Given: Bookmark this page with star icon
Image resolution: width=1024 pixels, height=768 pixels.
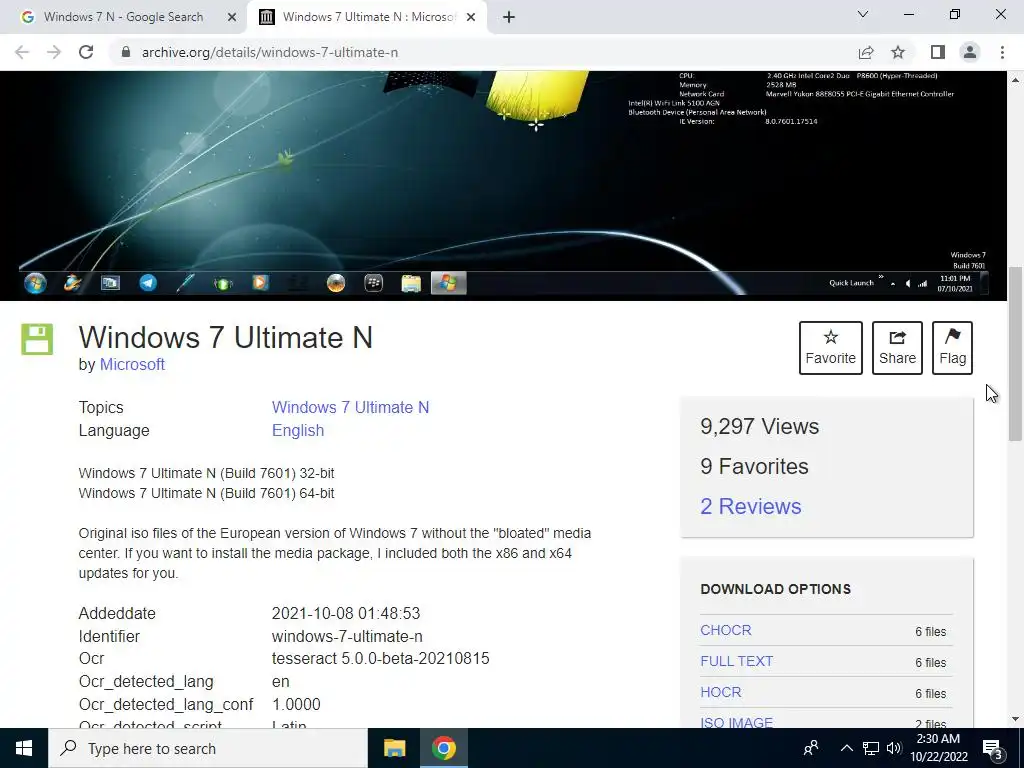Looking at the screenshot, I should coord(898,52).
